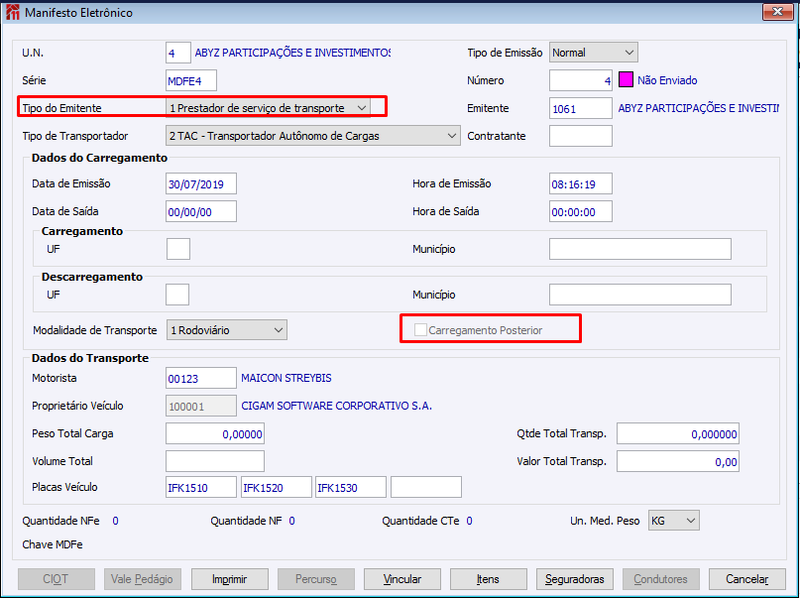Open the Seguradoras button

(574, 579)
